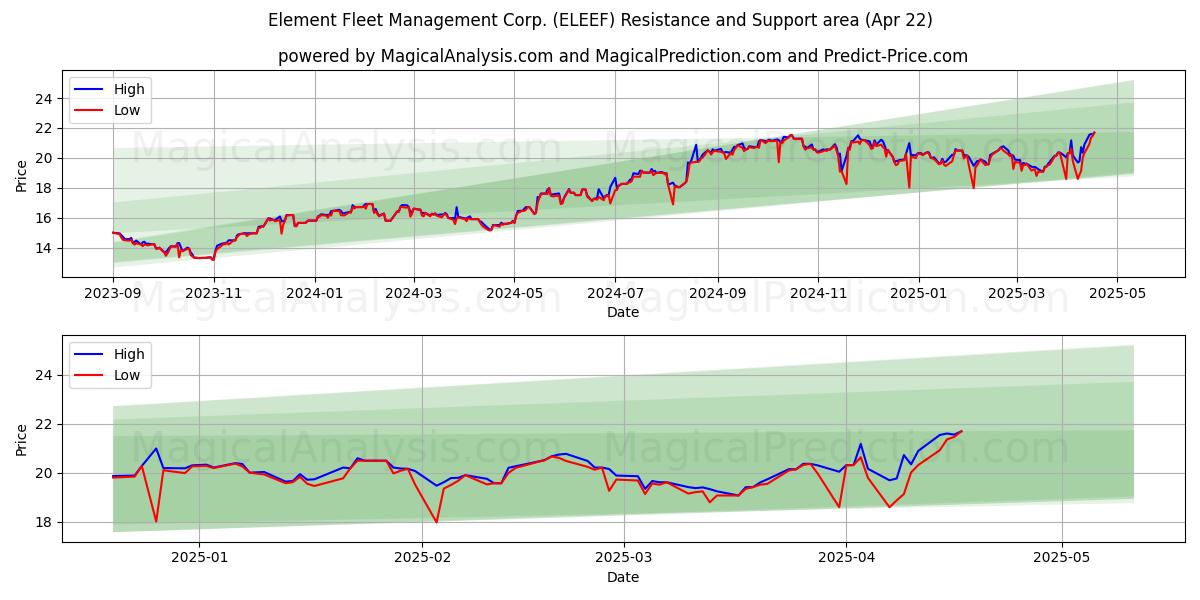Click the 18 y-axis tick in bottom chart
The height and width of the screenshot is (600, 1200).
click(x=44, y=522)
